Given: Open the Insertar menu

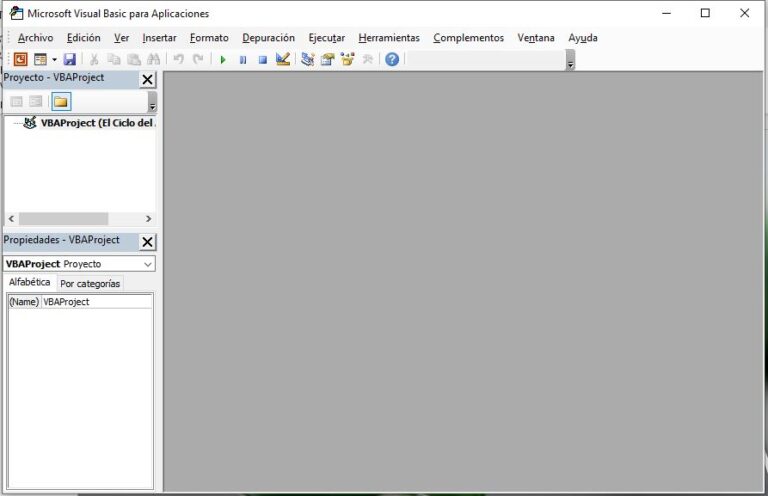Looking at the screenshot, I should [x=159, y=38].
